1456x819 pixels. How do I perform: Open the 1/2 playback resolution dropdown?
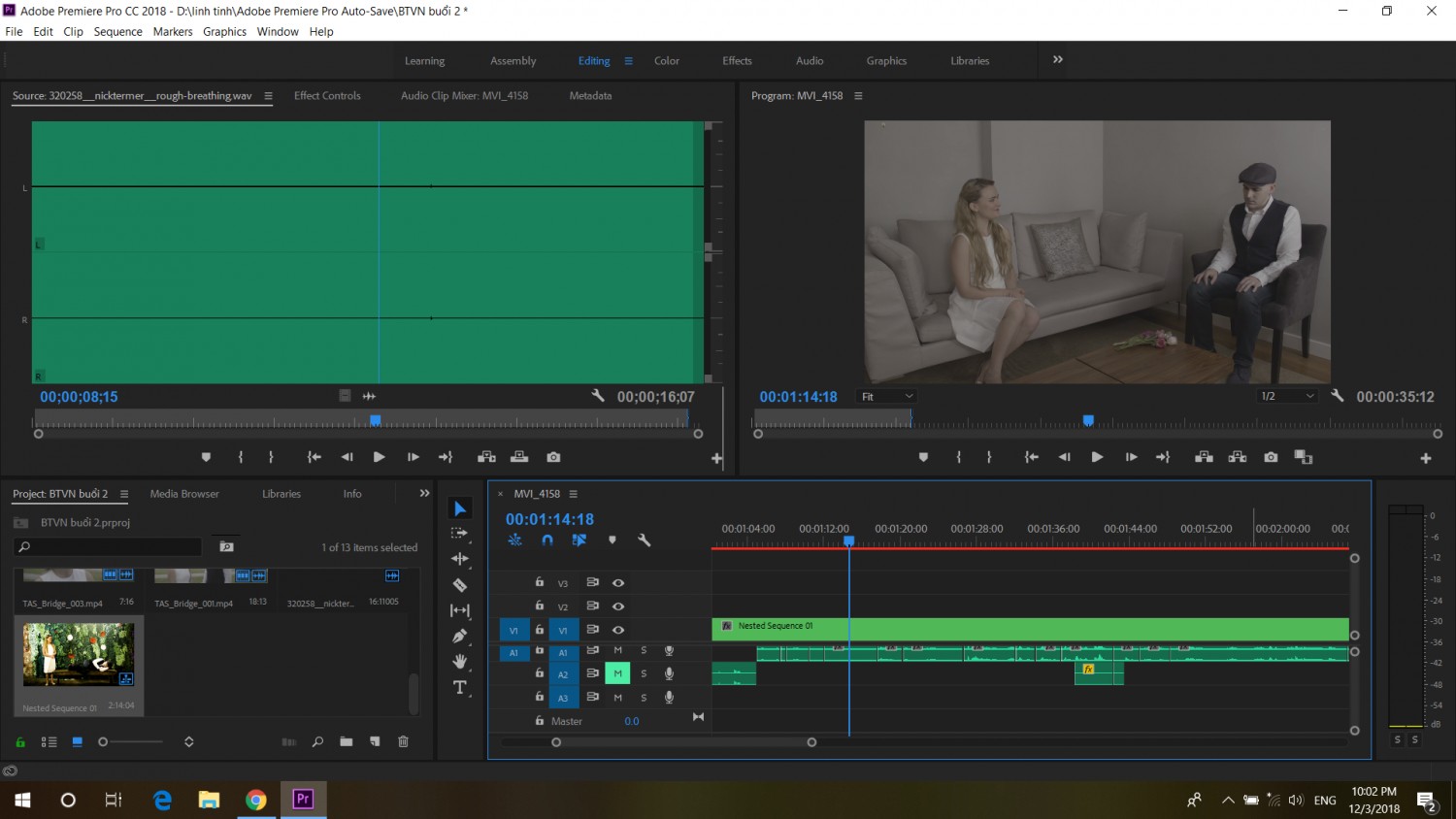point(1287,396)
